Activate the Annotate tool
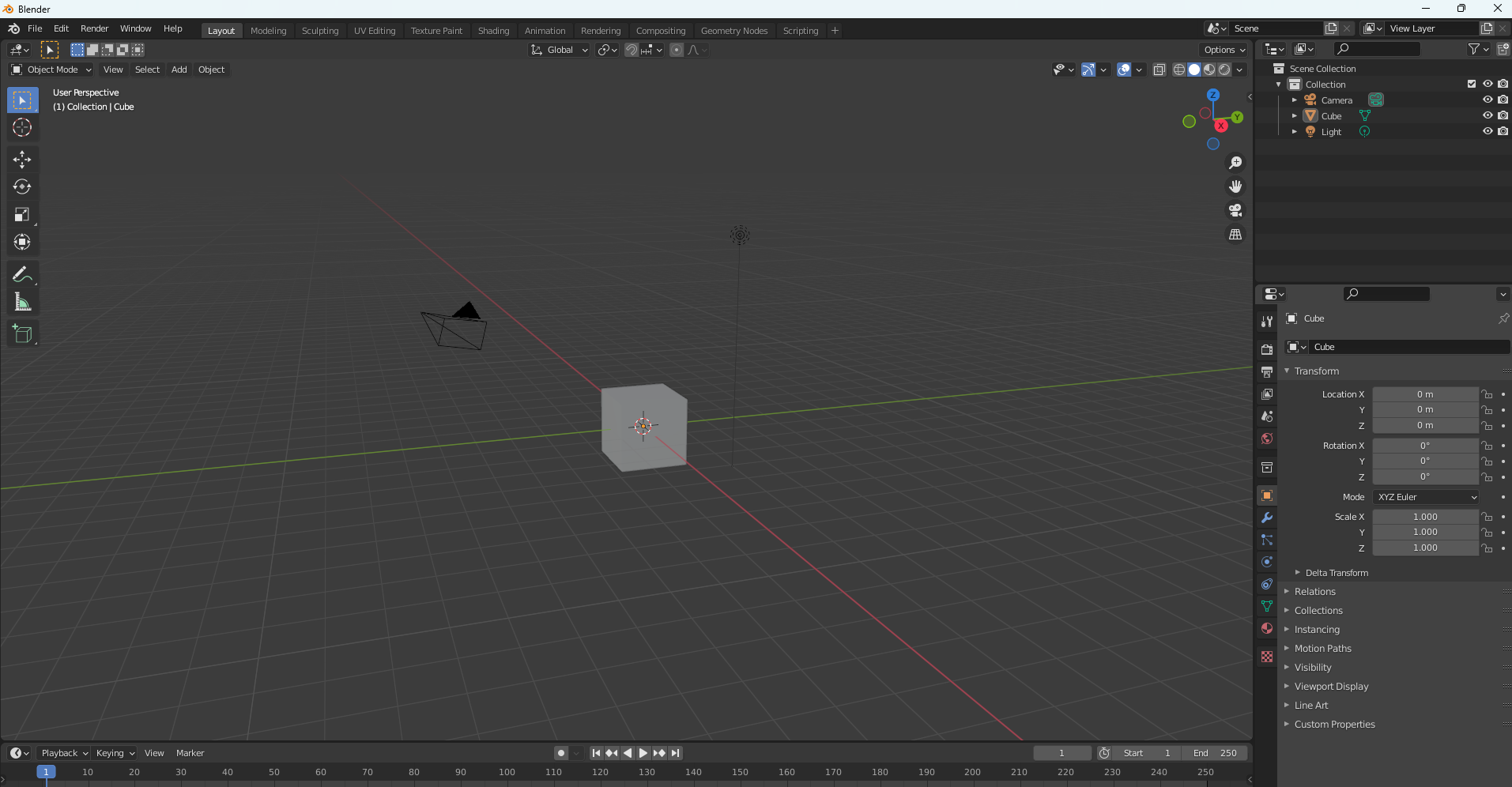This screenshot has height=787, width=1512. 22,274
